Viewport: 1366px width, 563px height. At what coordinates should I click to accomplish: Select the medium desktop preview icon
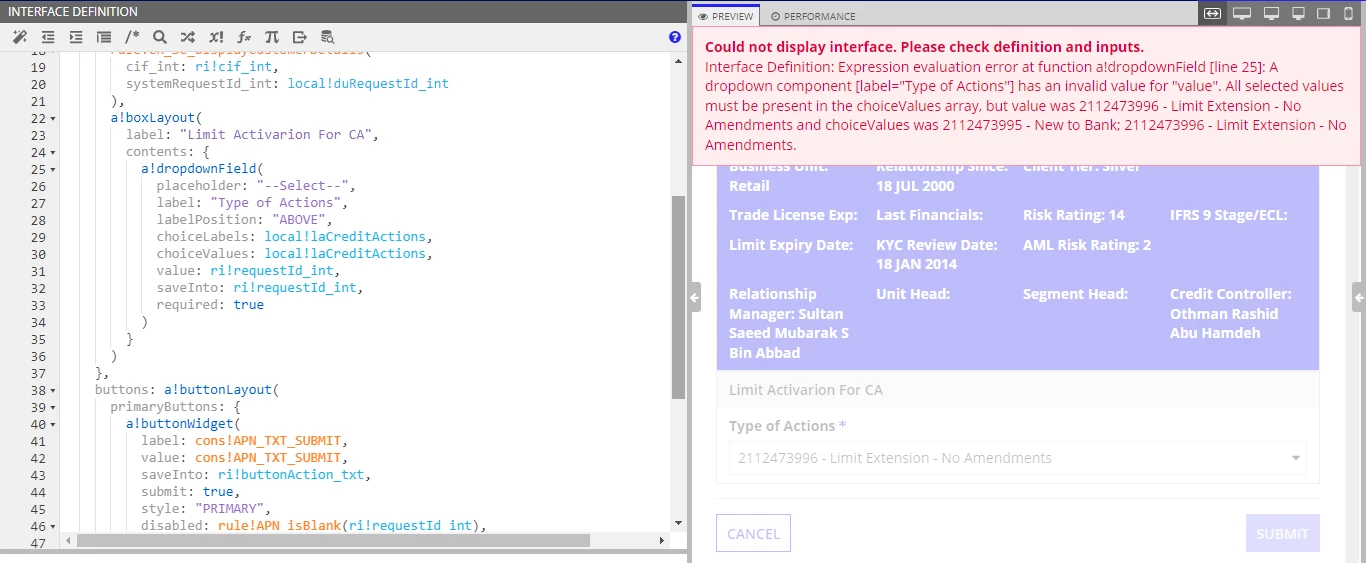pos(1271,13)
